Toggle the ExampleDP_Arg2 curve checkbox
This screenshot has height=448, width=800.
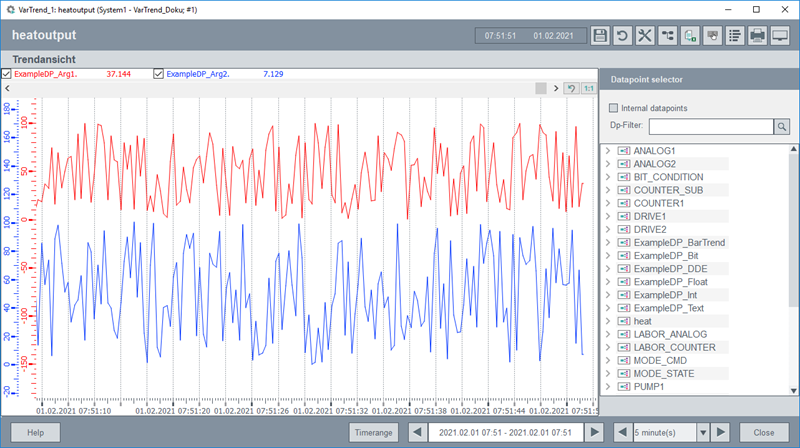point(158,74)
